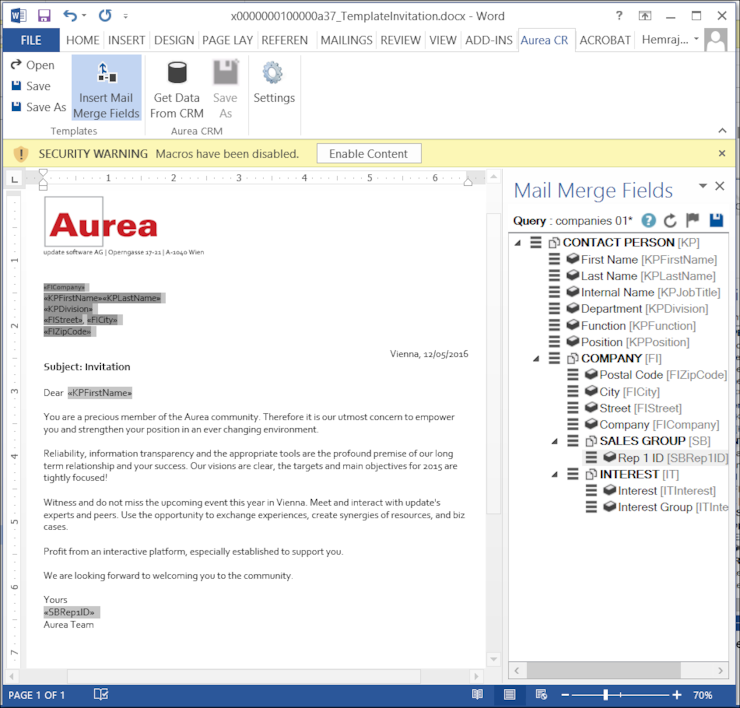Refresh the query in Mail Merge pane

670,220
